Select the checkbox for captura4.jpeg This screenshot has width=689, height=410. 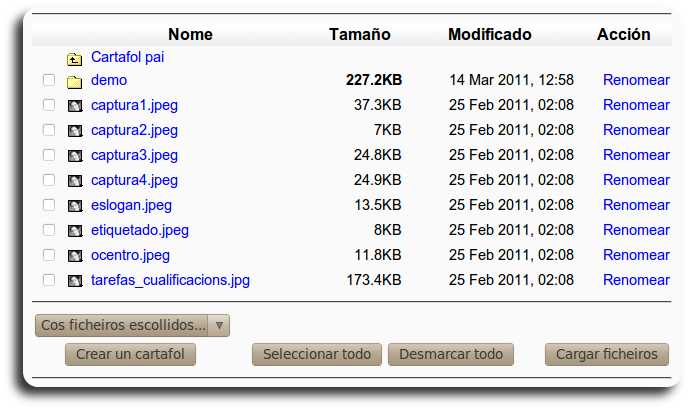pyautogui.click(x=48, y=180)
